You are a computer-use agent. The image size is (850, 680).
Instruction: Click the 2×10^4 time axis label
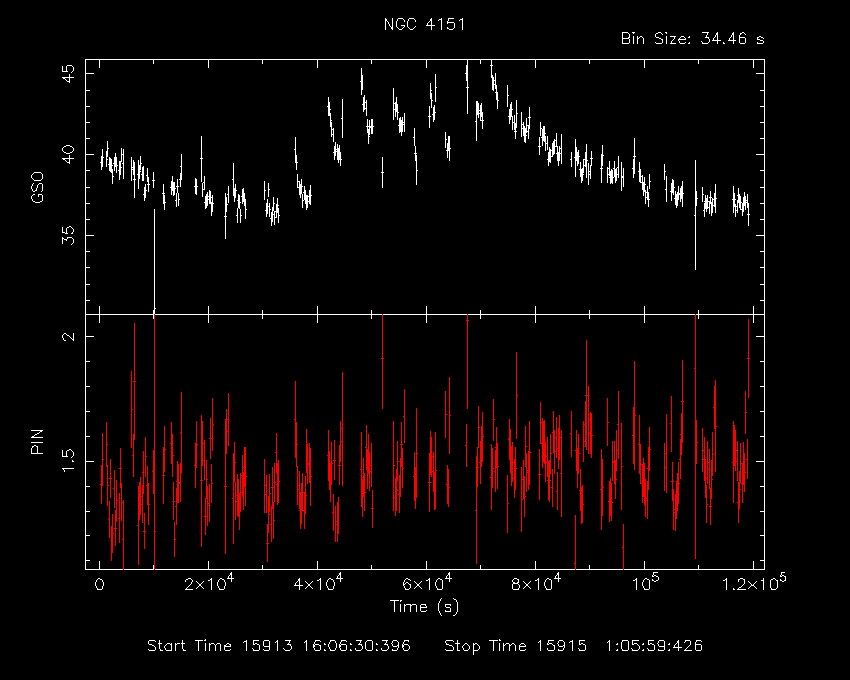coord(209,583)
